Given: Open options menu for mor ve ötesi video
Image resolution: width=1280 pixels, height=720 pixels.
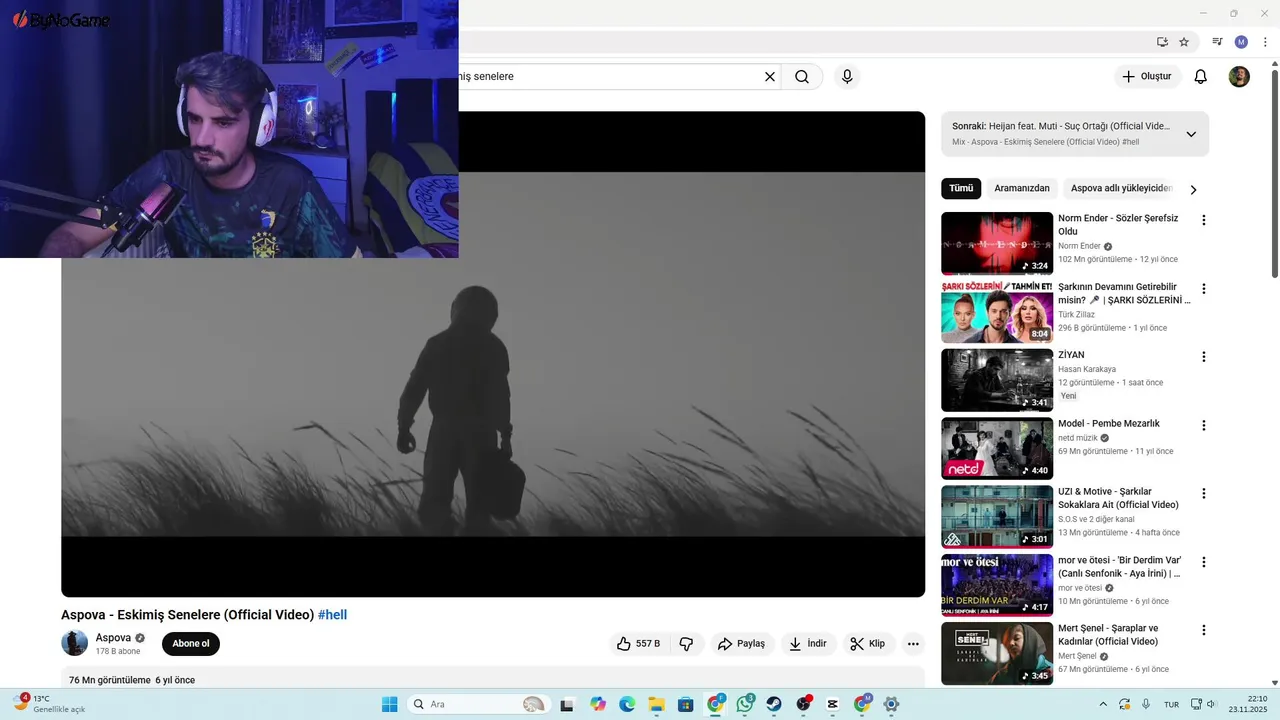Looking at the screenshot, I should [1204, 562].
